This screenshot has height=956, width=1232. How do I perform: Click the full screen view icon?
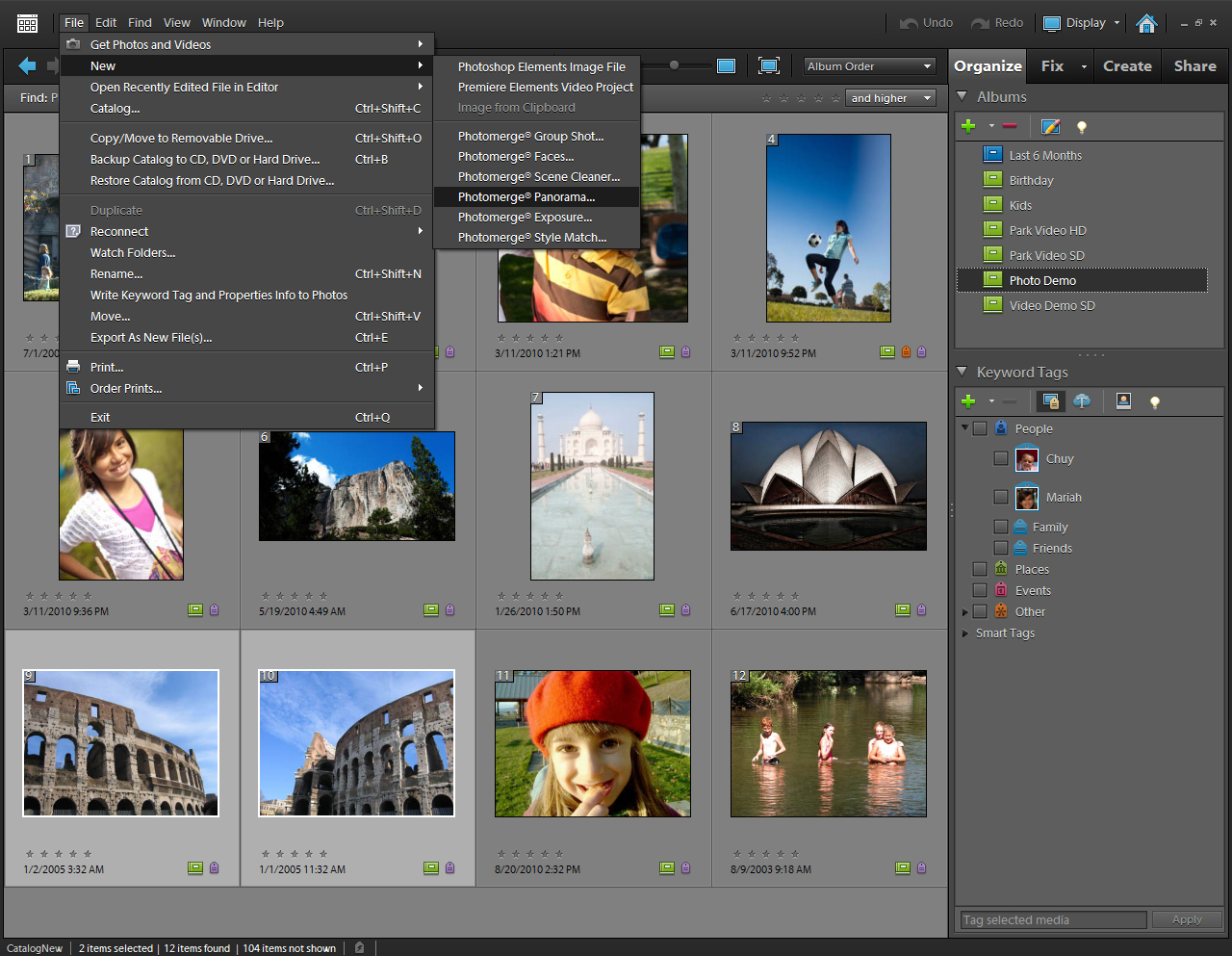(x=768, y=65)
